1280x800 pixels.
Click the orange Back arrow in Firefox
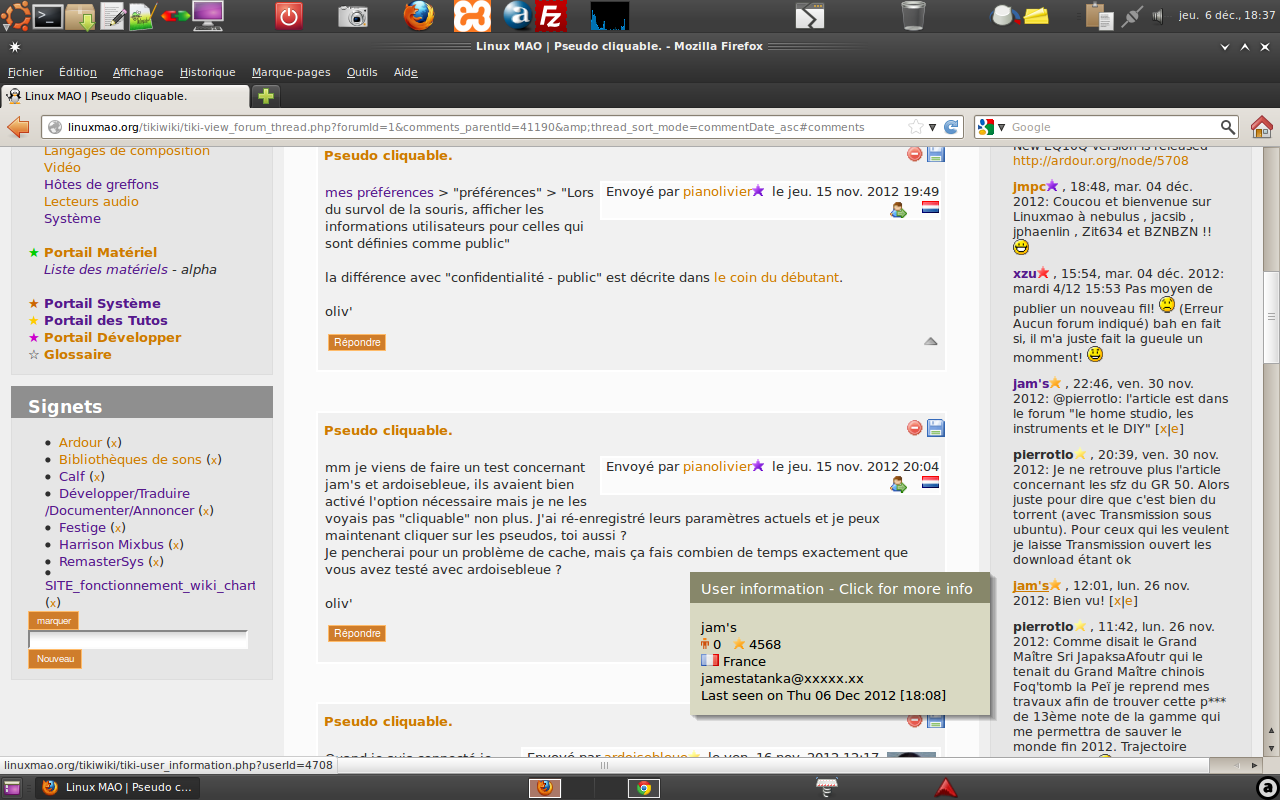(18, 127)
